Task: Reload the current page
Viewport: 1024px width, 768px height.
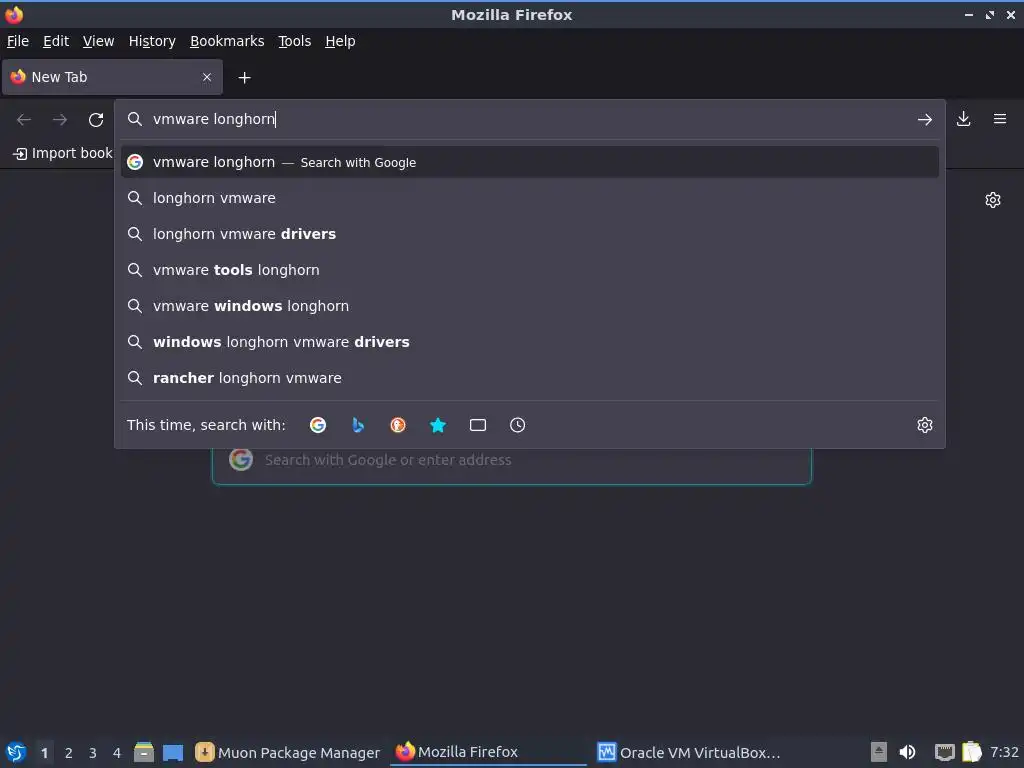Action: point(96,120)
